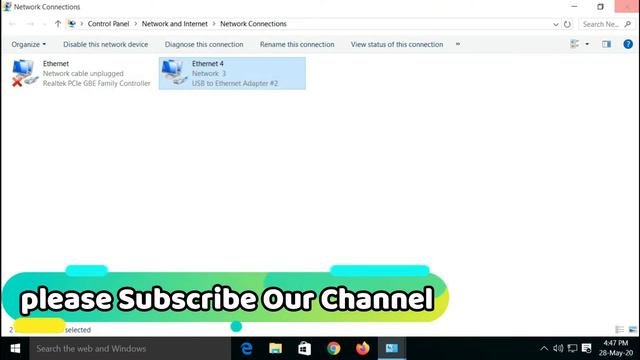Click the active Network Connections taskbar button

click(392, 349)
